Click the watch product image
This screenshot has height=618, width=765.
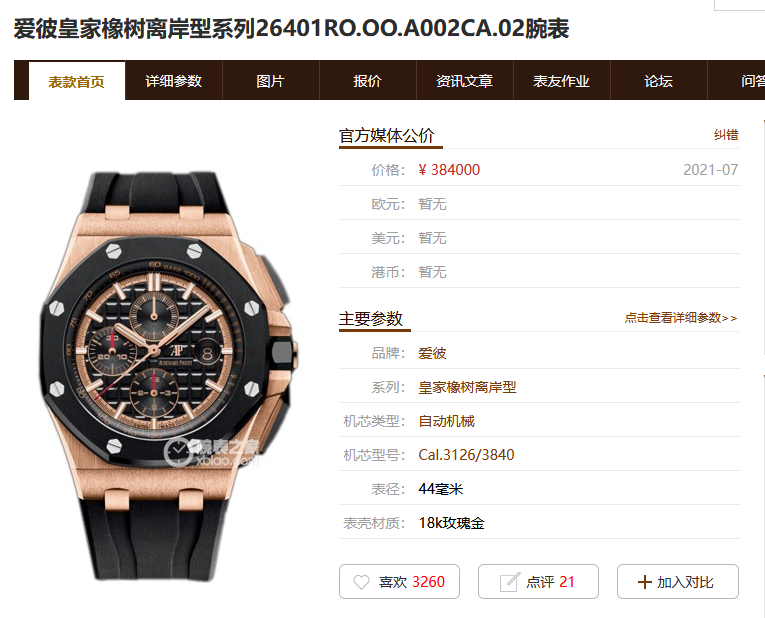[167, 375]
